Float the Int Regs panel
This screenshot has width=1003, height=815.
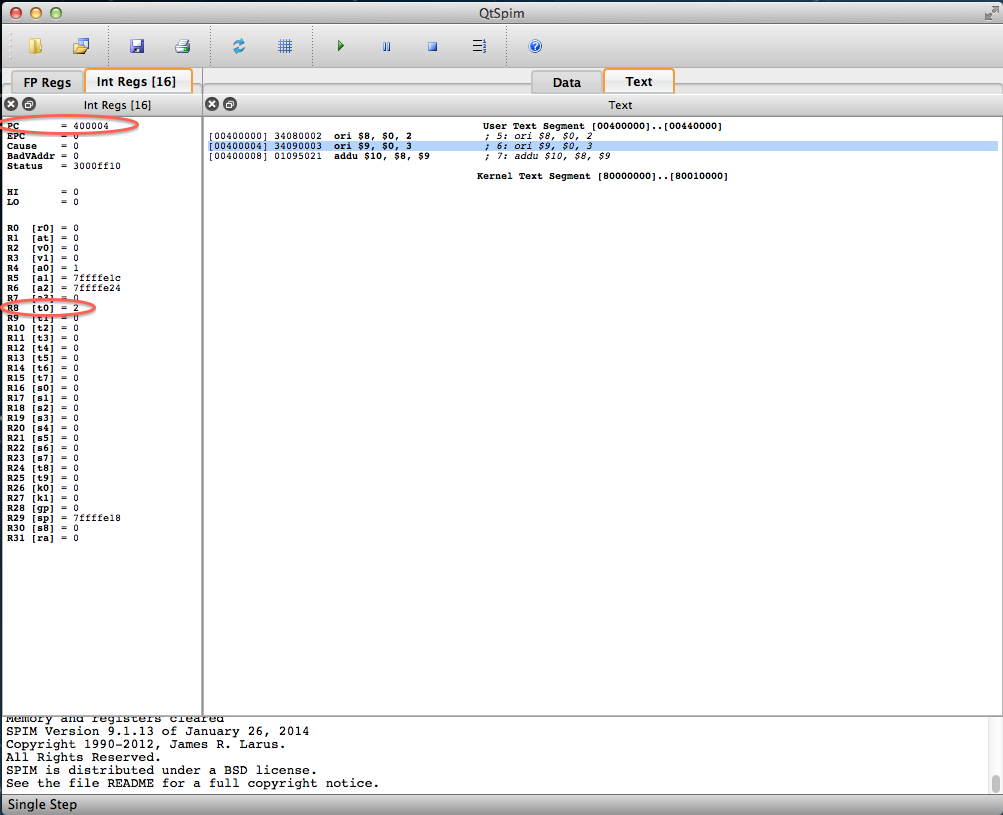click(x=29, y=104)
